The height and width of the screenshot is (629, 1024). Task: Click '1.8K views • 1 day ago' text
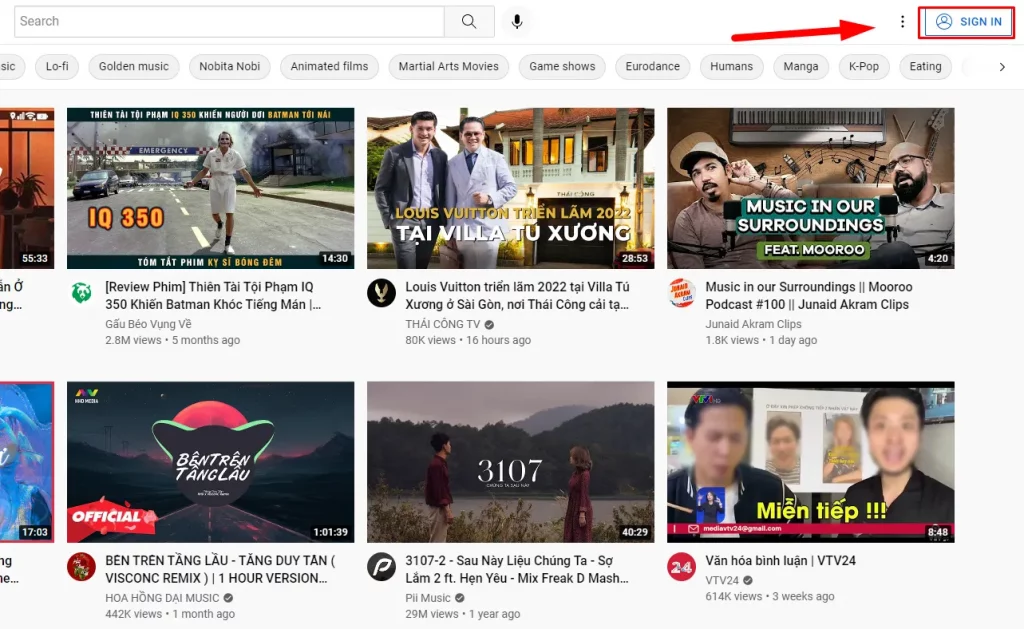click(761, 340)
